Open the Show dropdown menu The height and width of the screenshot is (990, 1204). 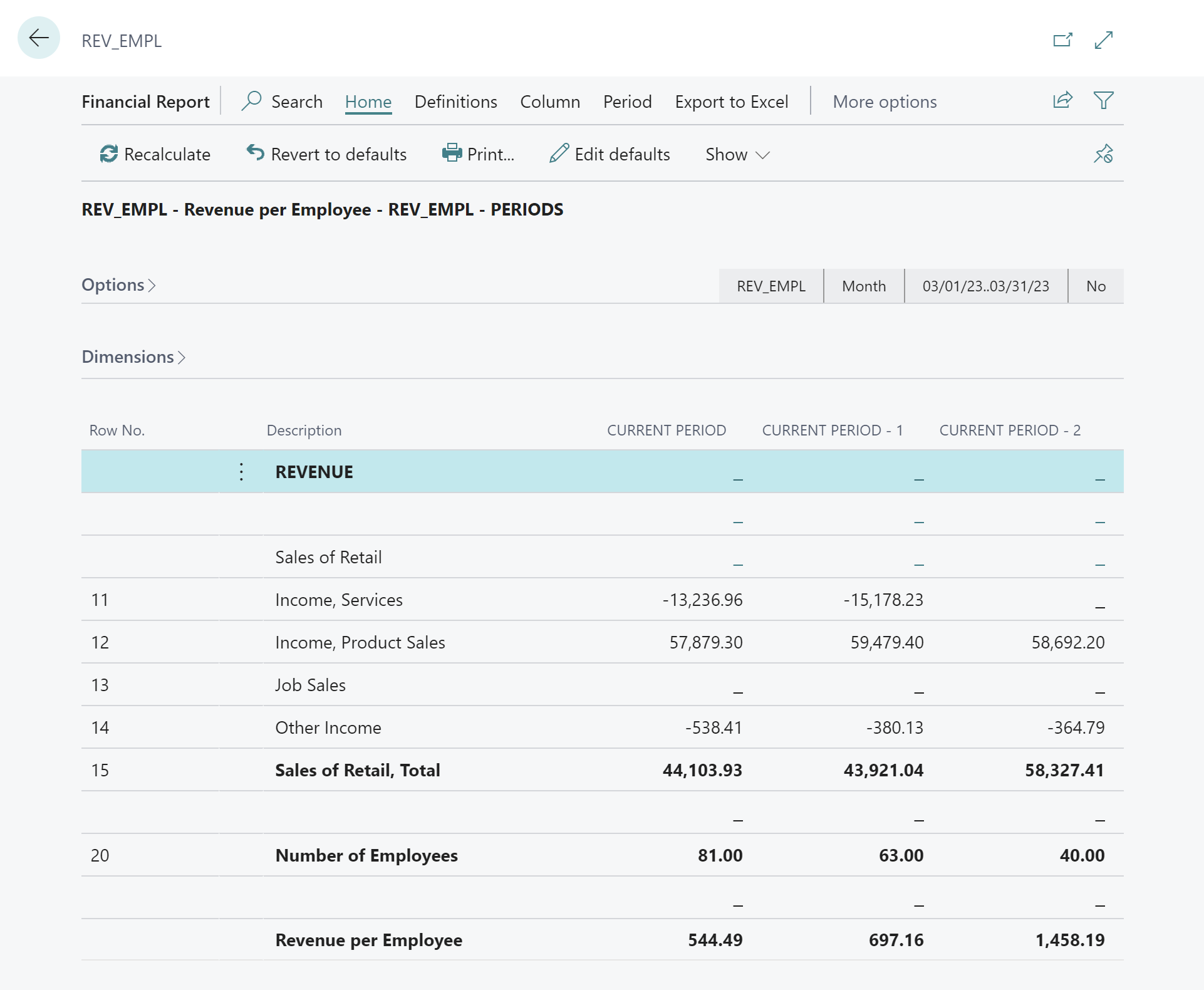point(737,154)
